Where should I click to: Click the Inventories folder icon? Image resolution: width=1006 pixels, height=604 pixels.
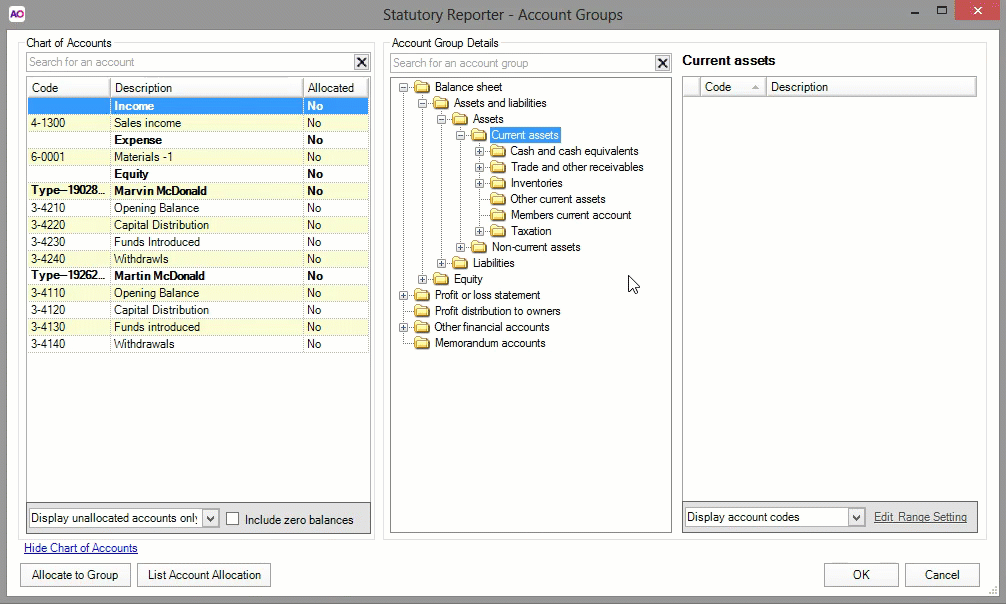(498, 183)
